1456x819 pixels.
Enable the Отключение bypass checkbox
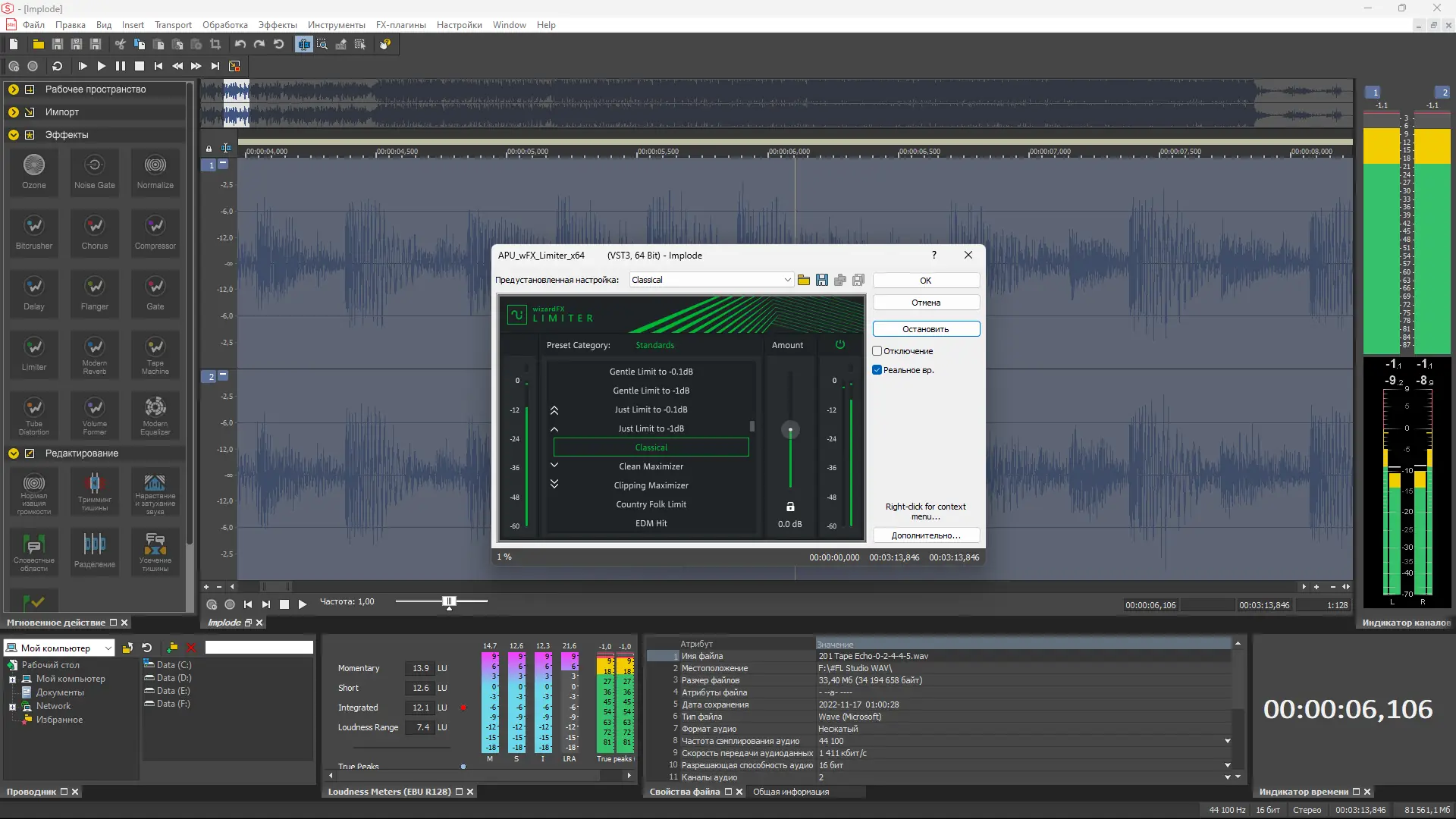tap(877, 351)
